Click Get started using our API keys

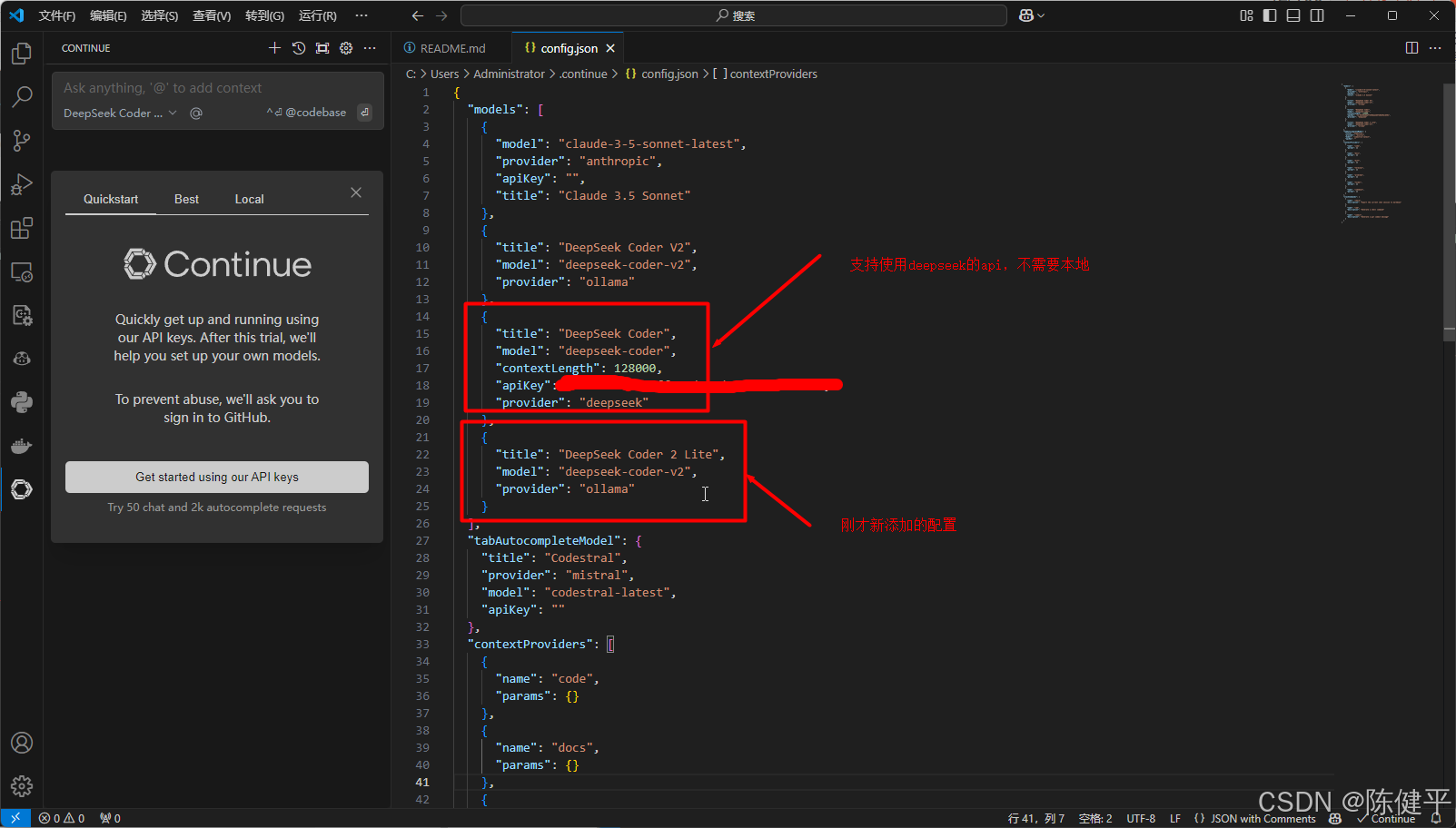coord(217,477)
